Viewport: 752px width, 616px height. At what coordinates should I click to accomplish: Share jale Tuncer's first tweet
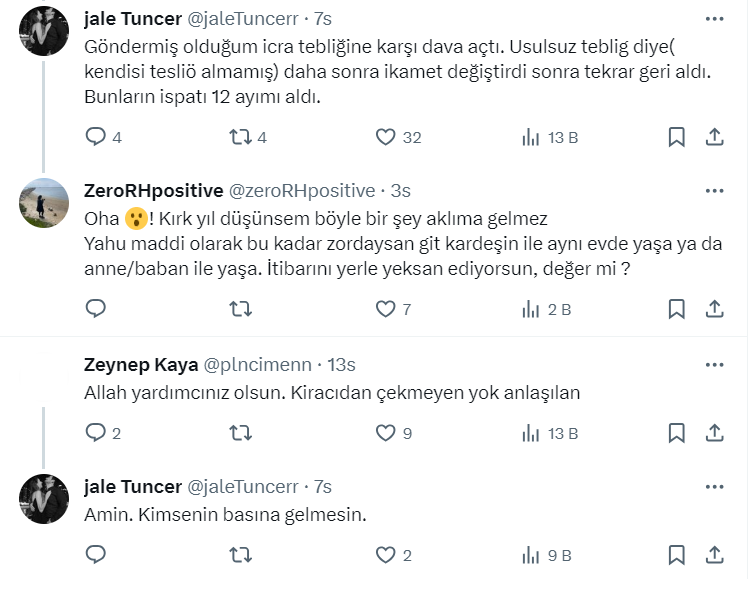[715, 137]
